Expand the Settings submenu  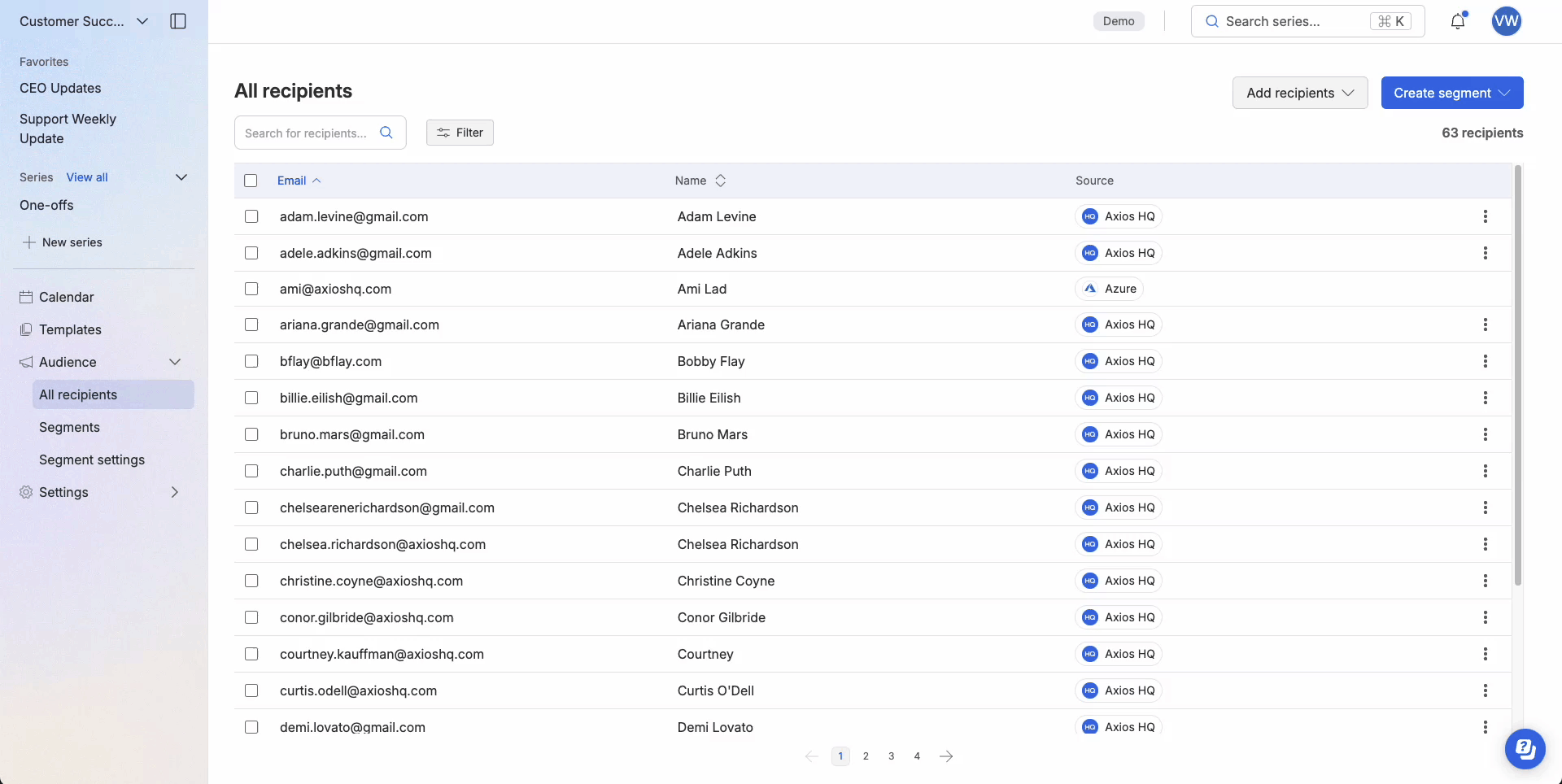175,492
